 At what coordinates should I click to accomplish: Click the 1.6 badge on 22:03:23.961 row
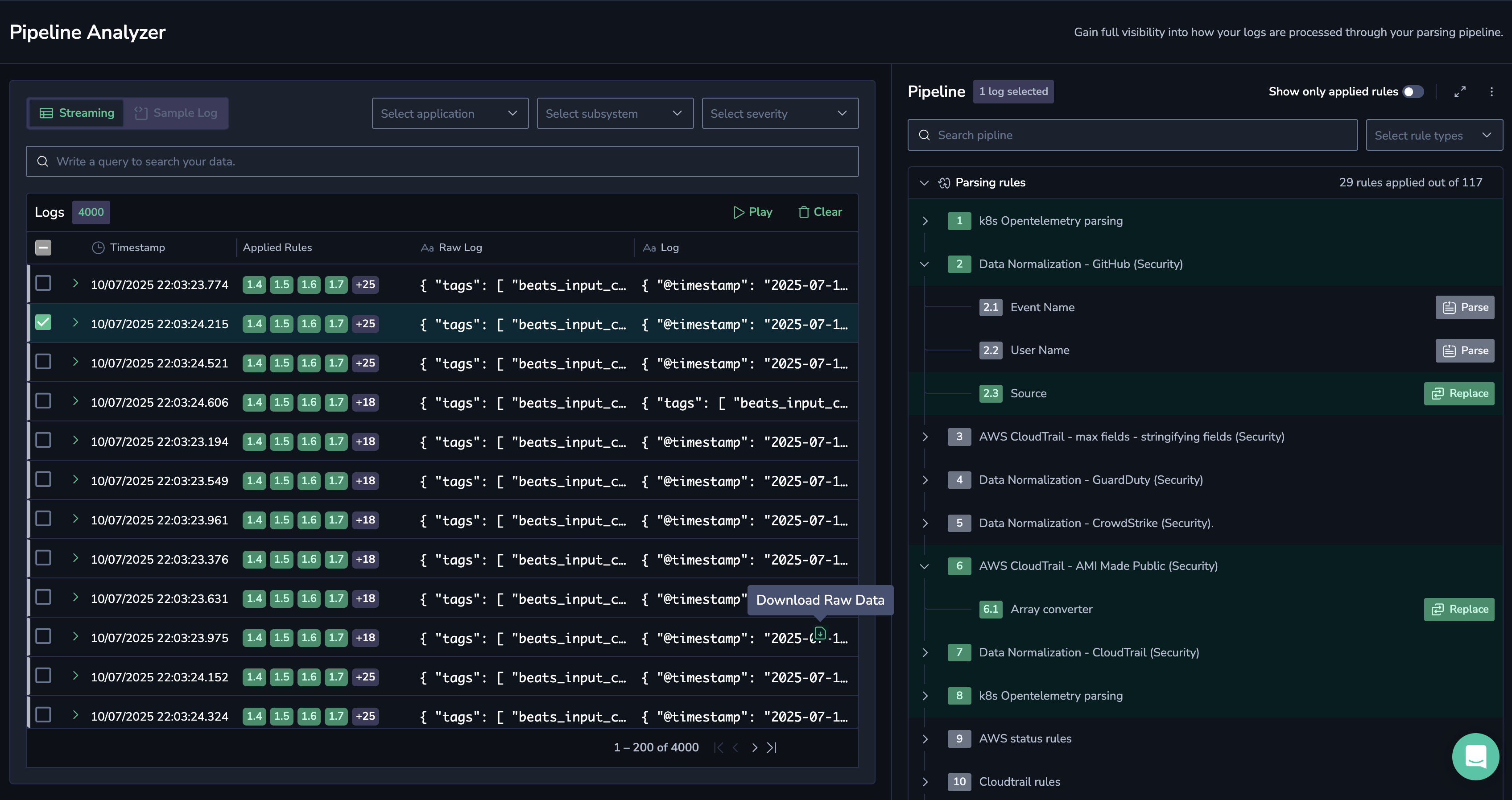click(309, 520)
